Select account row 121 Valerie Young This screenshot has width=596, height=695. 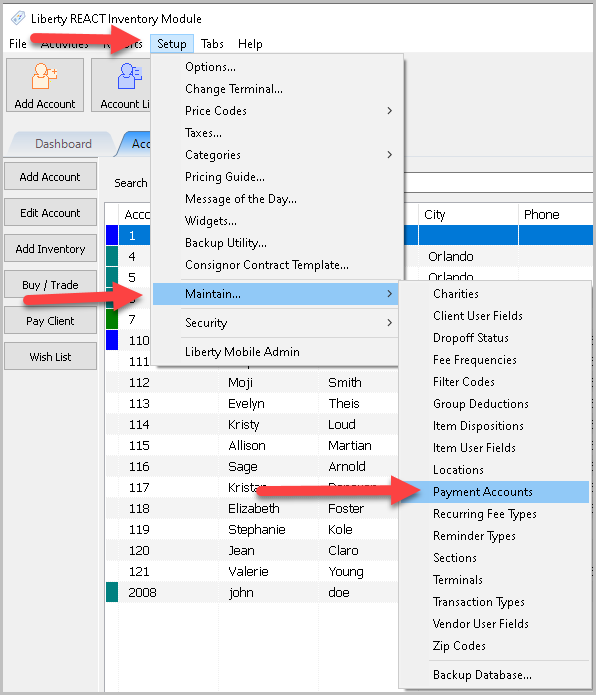(252, 572)
